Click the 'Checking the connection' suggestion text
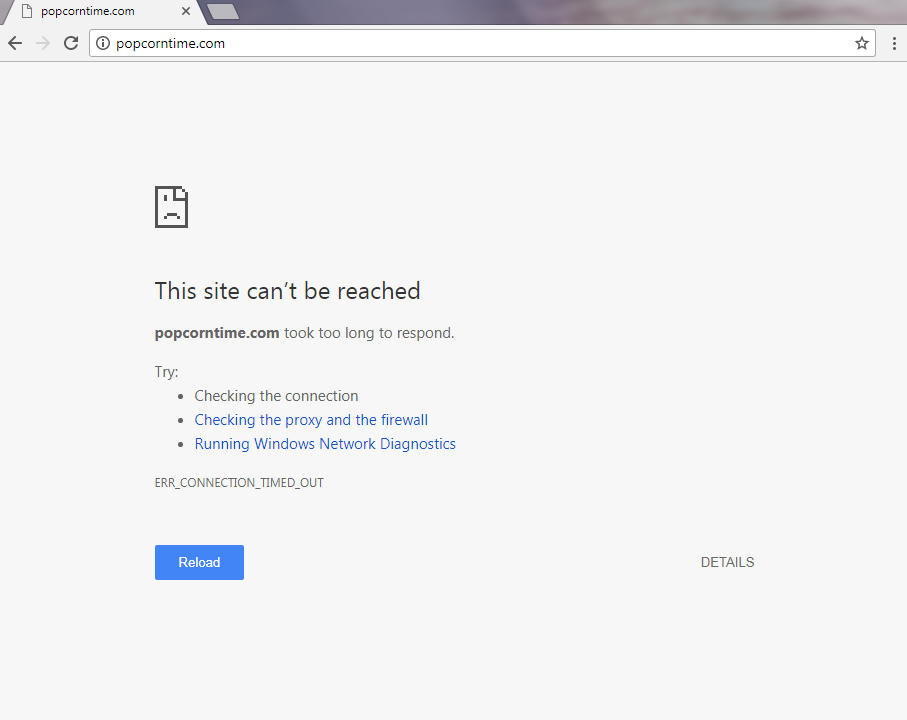 coord(276,396)
